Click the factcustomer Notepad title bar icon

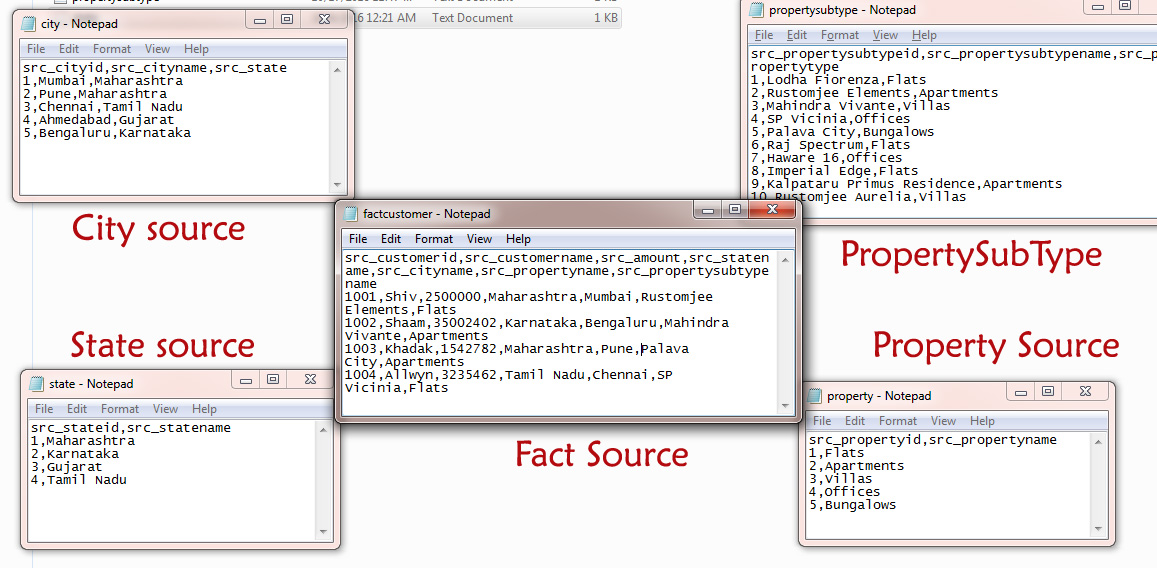(351, 214)
